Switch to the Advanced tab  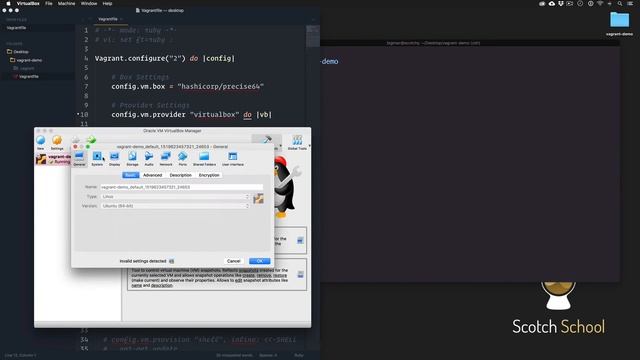[153, 175]
